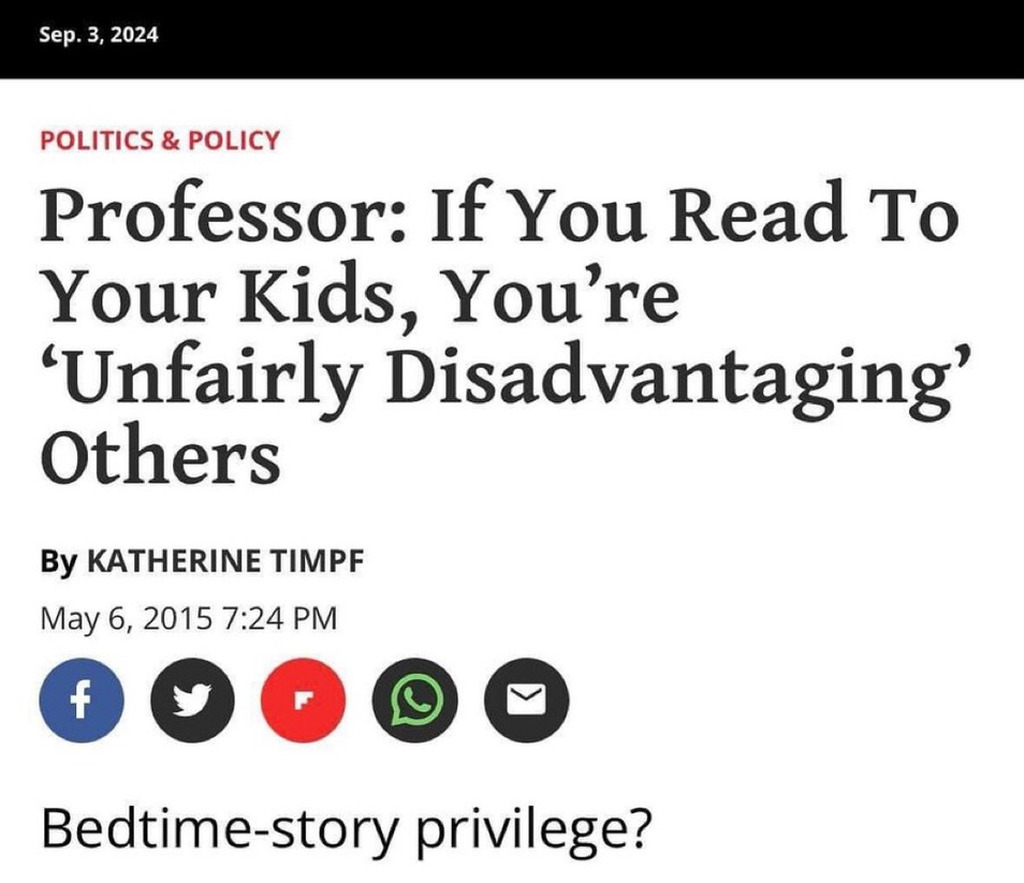
Task: Click empty area of black header bar
Action: coord(600,38)
